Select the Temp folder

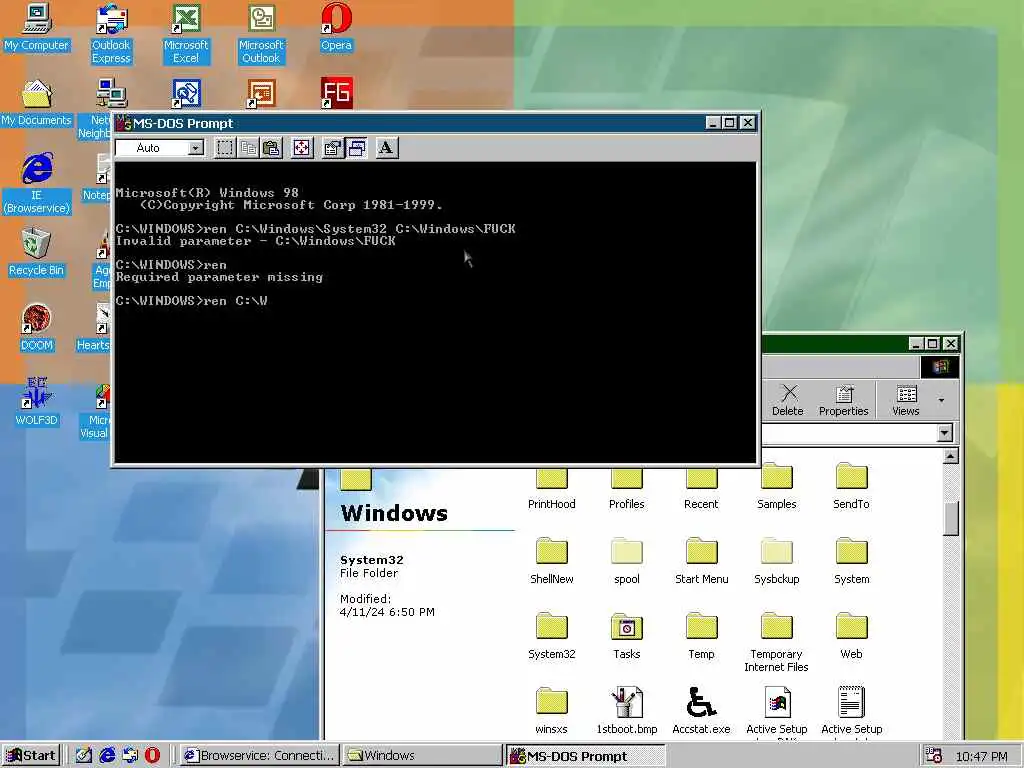701,637
